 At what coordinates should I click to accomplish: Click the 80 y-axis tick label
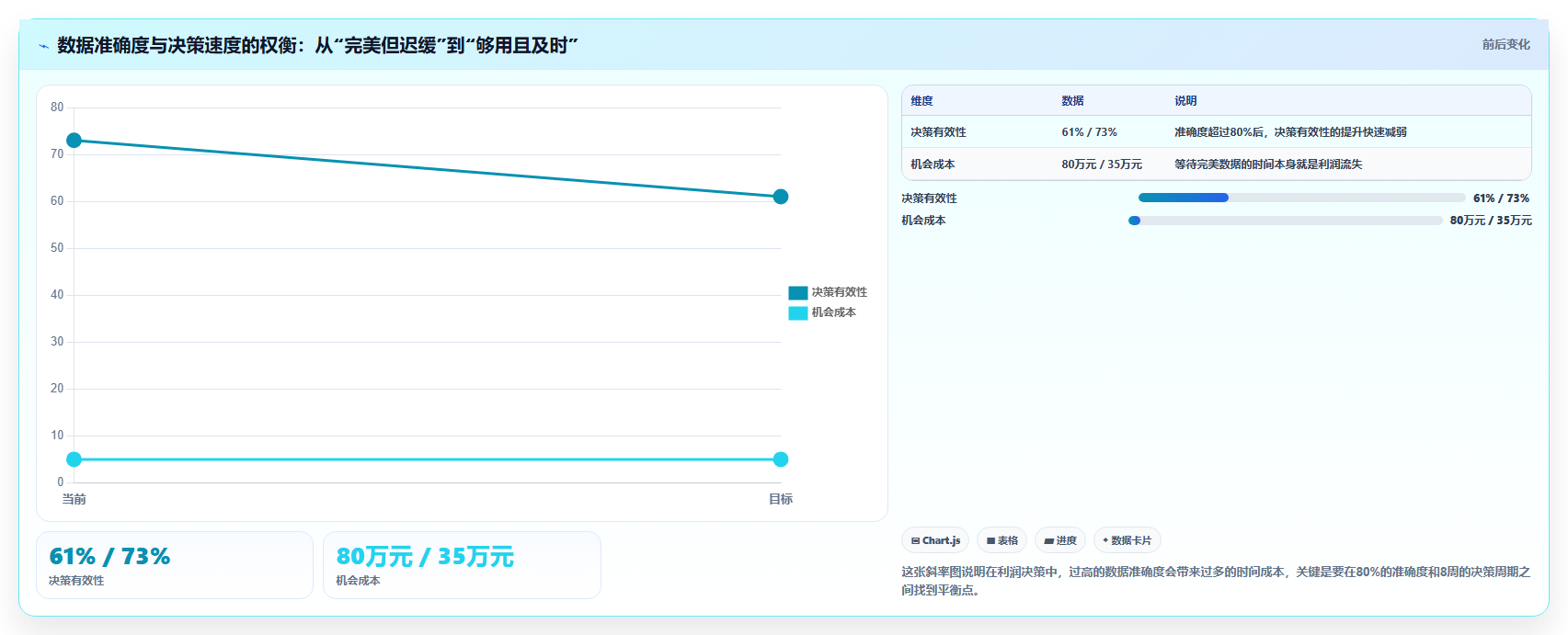pos(57,108)
